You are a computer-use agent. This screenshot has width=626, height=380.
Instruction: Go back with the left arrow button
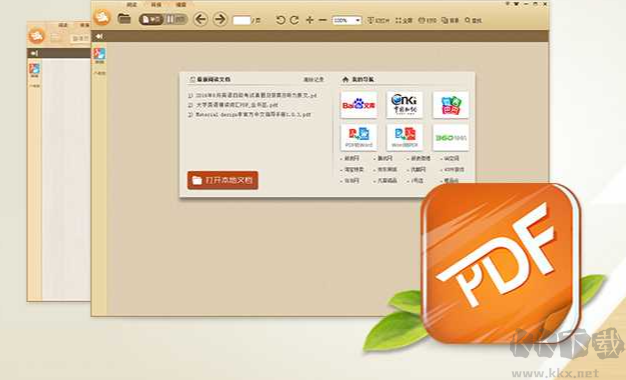click(200, 19)
